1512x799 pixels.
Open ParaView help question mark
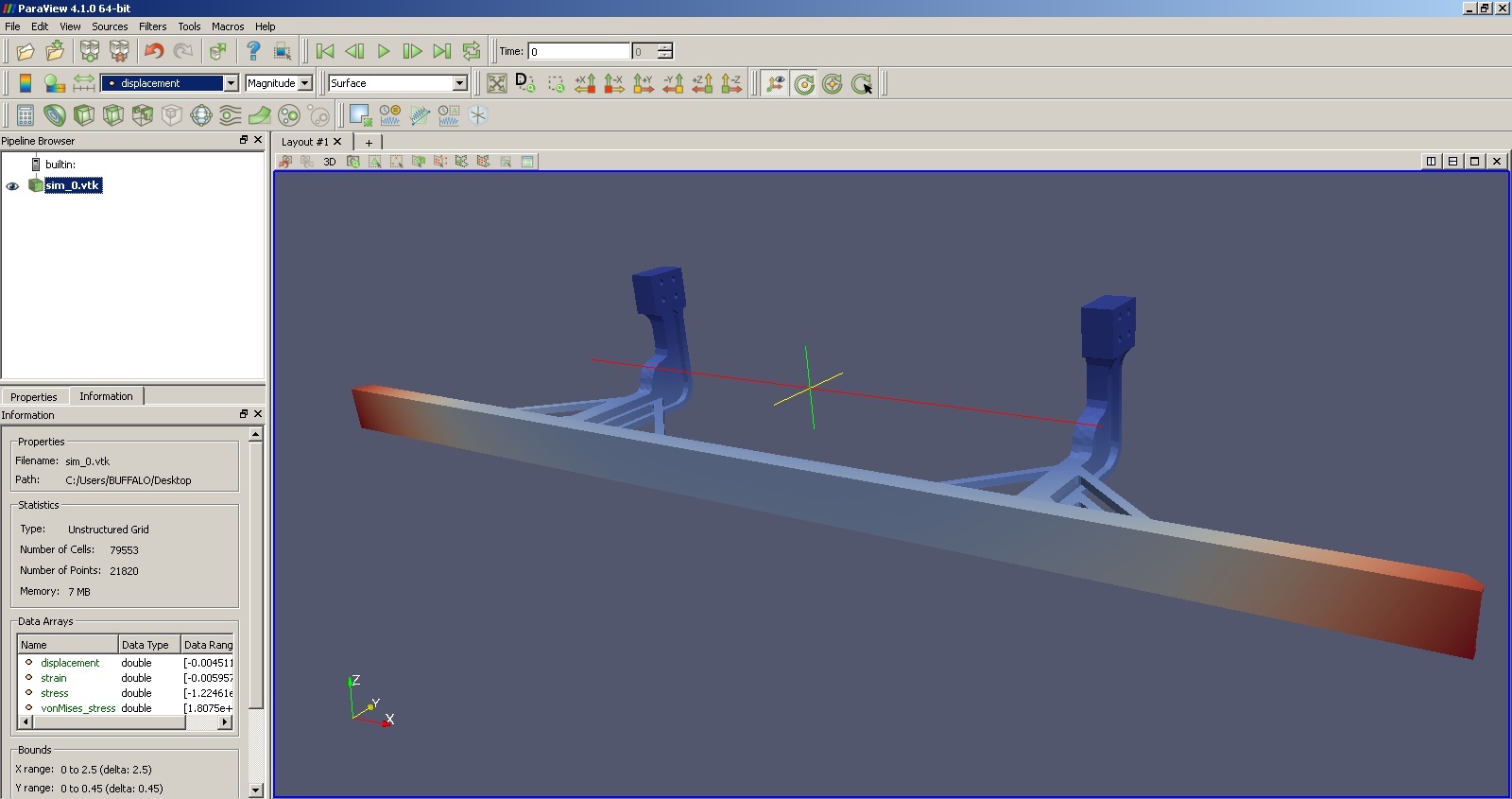253,51
